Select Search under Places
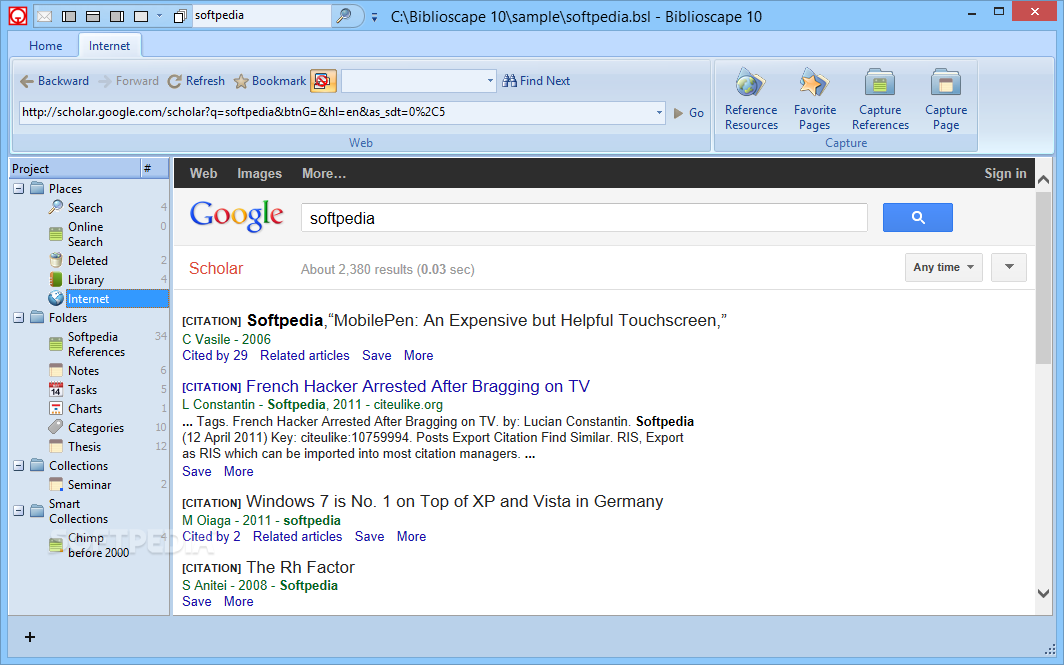This screenshot has width=1064, height=665. click(85, 208)
